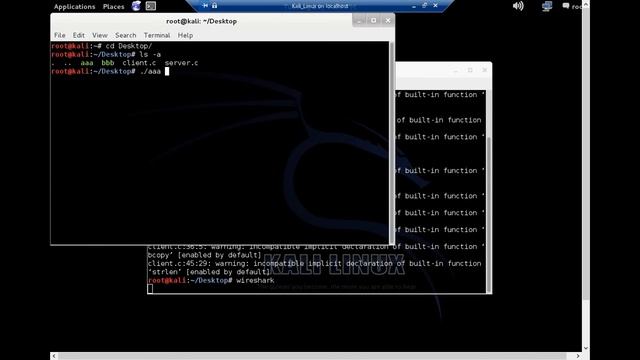This screenshot has width=640, height=360.
Task: Click 'aaa' in the ls output
Action: click(x=87, y=63)
